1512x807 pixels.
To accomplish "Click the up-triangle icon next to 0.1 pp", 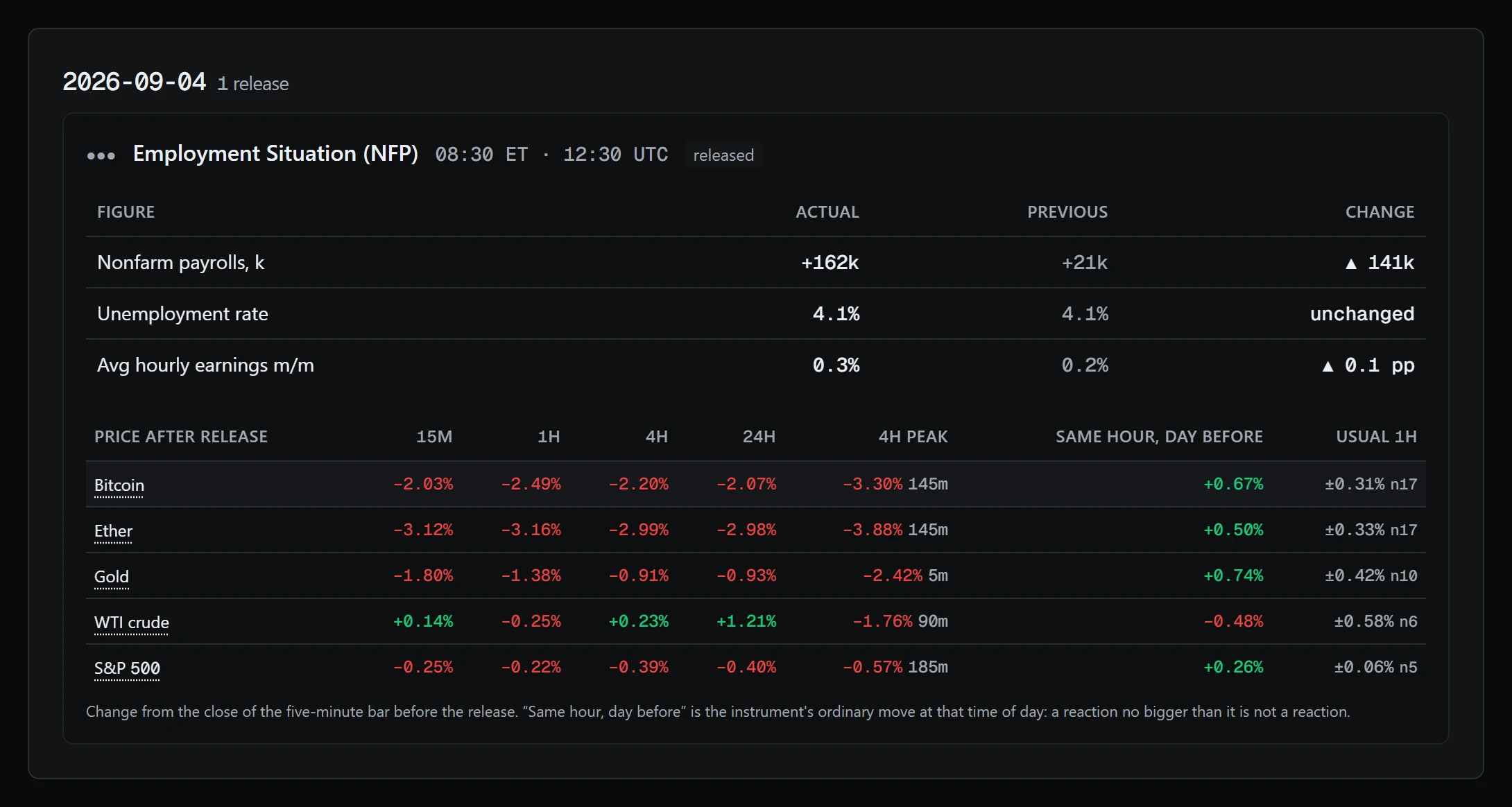I will tap(1328, 366).
